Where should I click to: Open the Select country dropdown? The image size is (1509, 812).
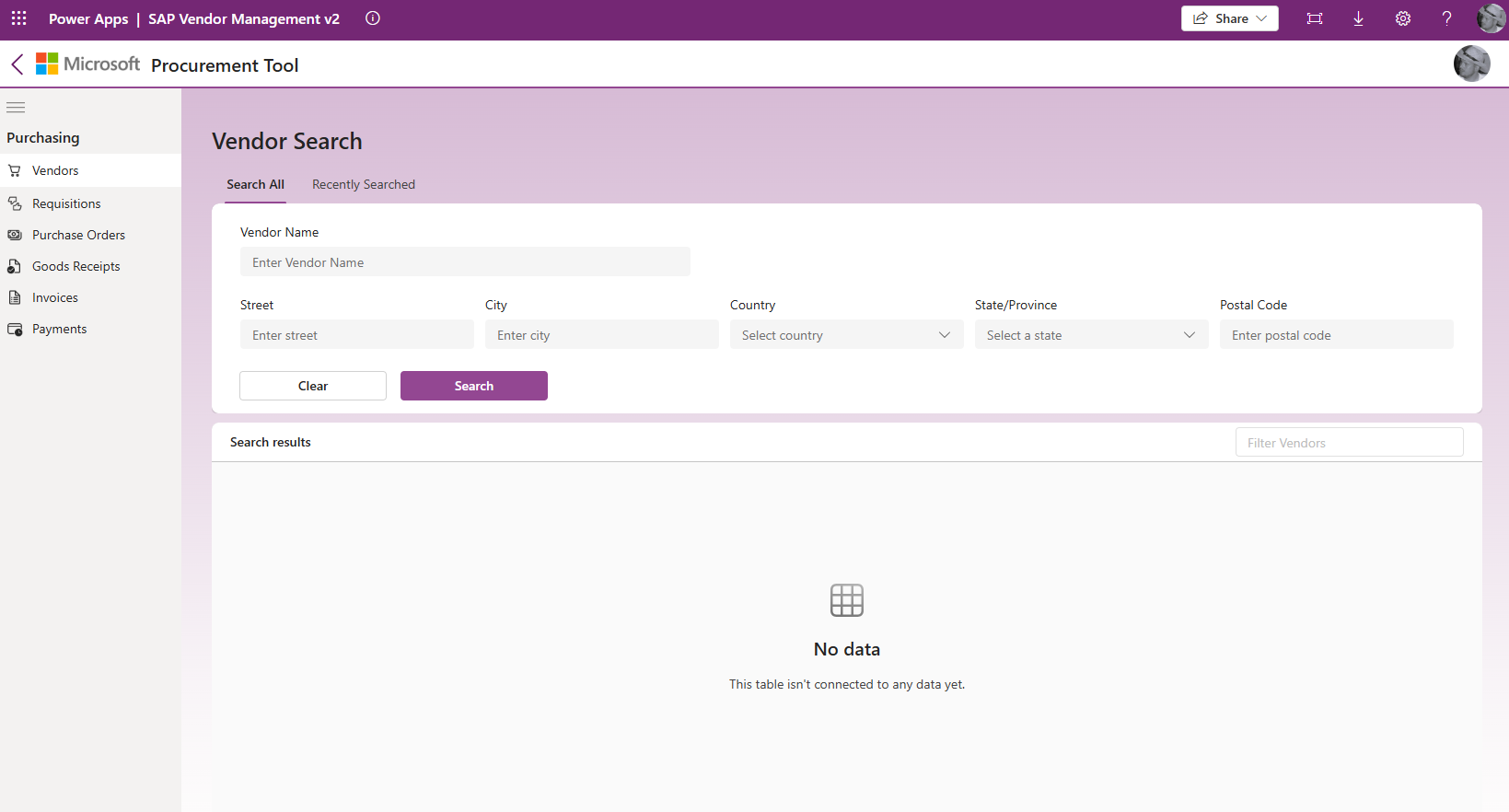coord(847,335)
